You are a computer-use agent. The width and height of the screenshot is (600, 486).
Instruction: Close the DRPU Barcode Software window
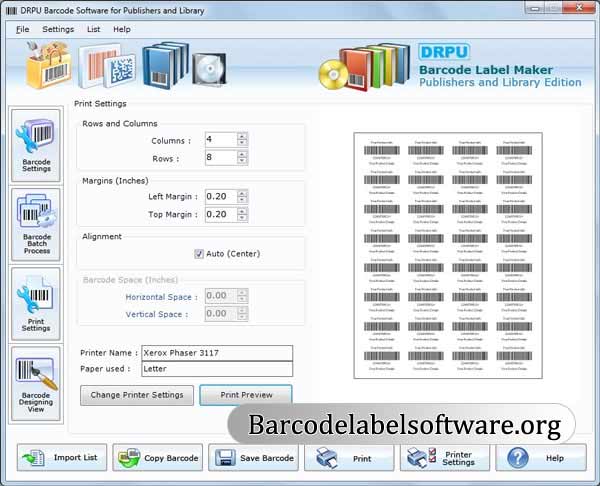tap(580, 8)
